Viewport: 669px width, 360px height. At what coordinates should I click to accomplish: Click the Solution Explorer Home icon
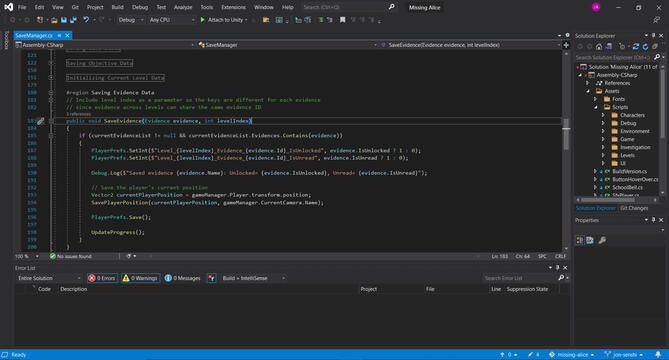599,46
